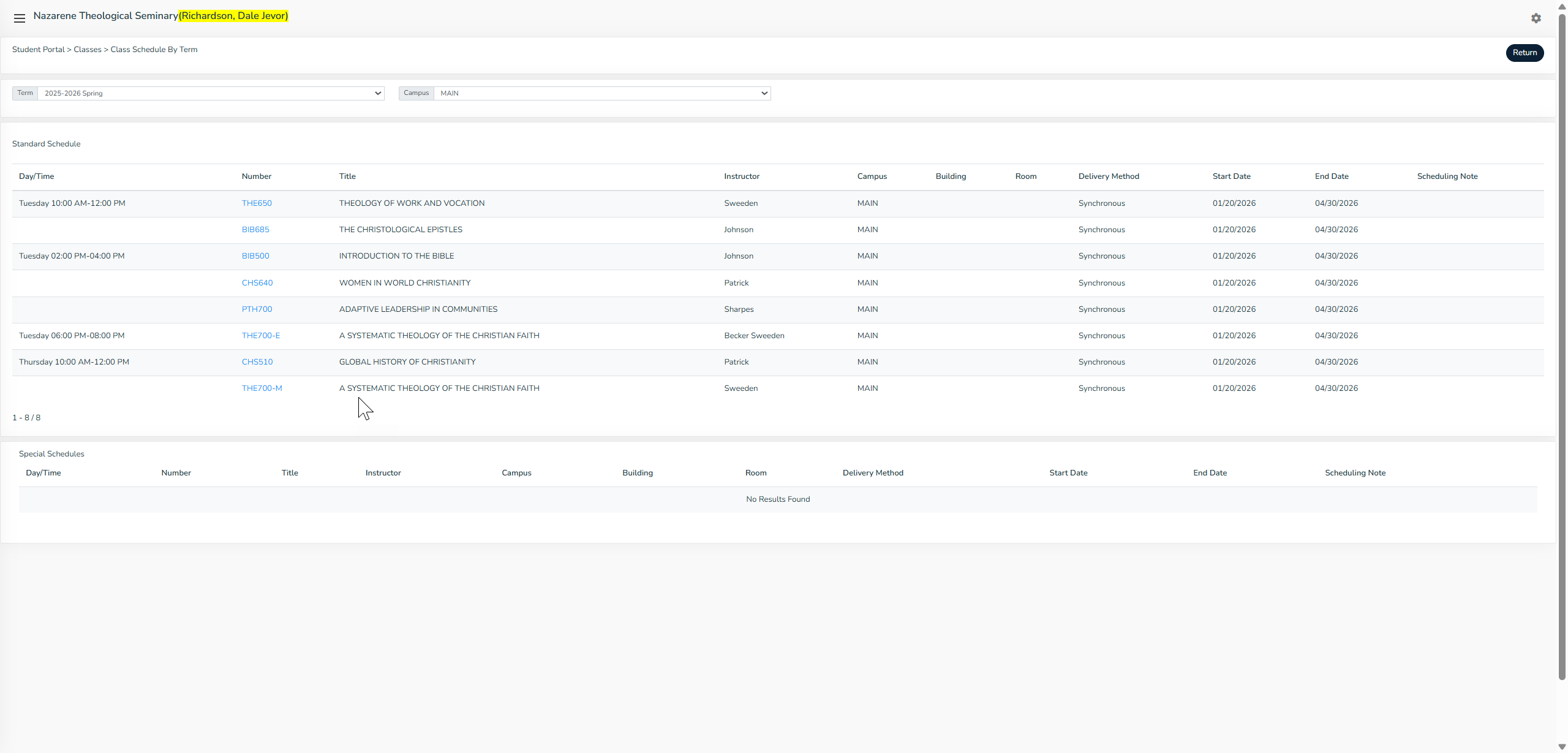Sort by Day/Time column header
1568x753 pixels.
[x=36, y=176]
